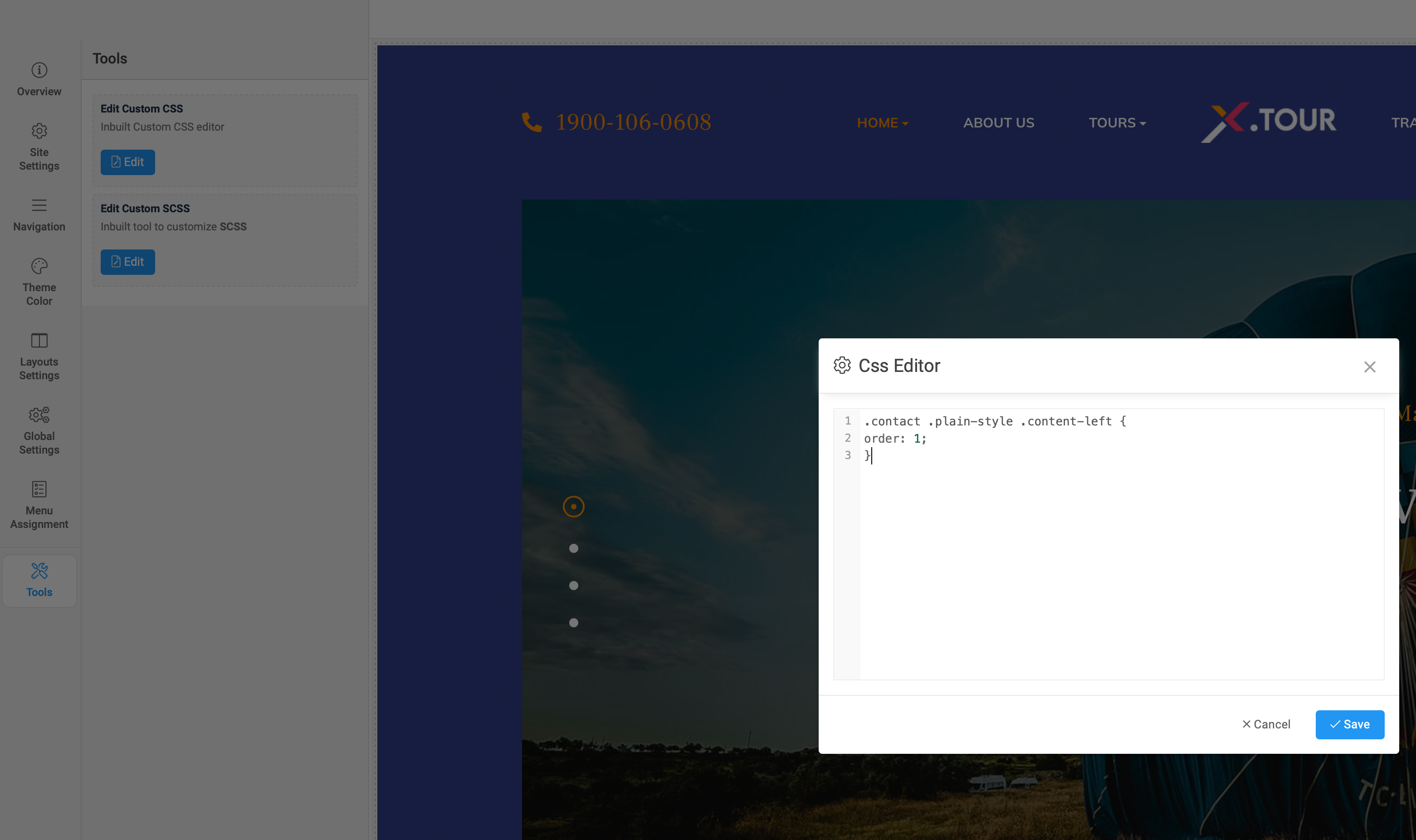Open Site Settings gear icon

coord(39,132)
